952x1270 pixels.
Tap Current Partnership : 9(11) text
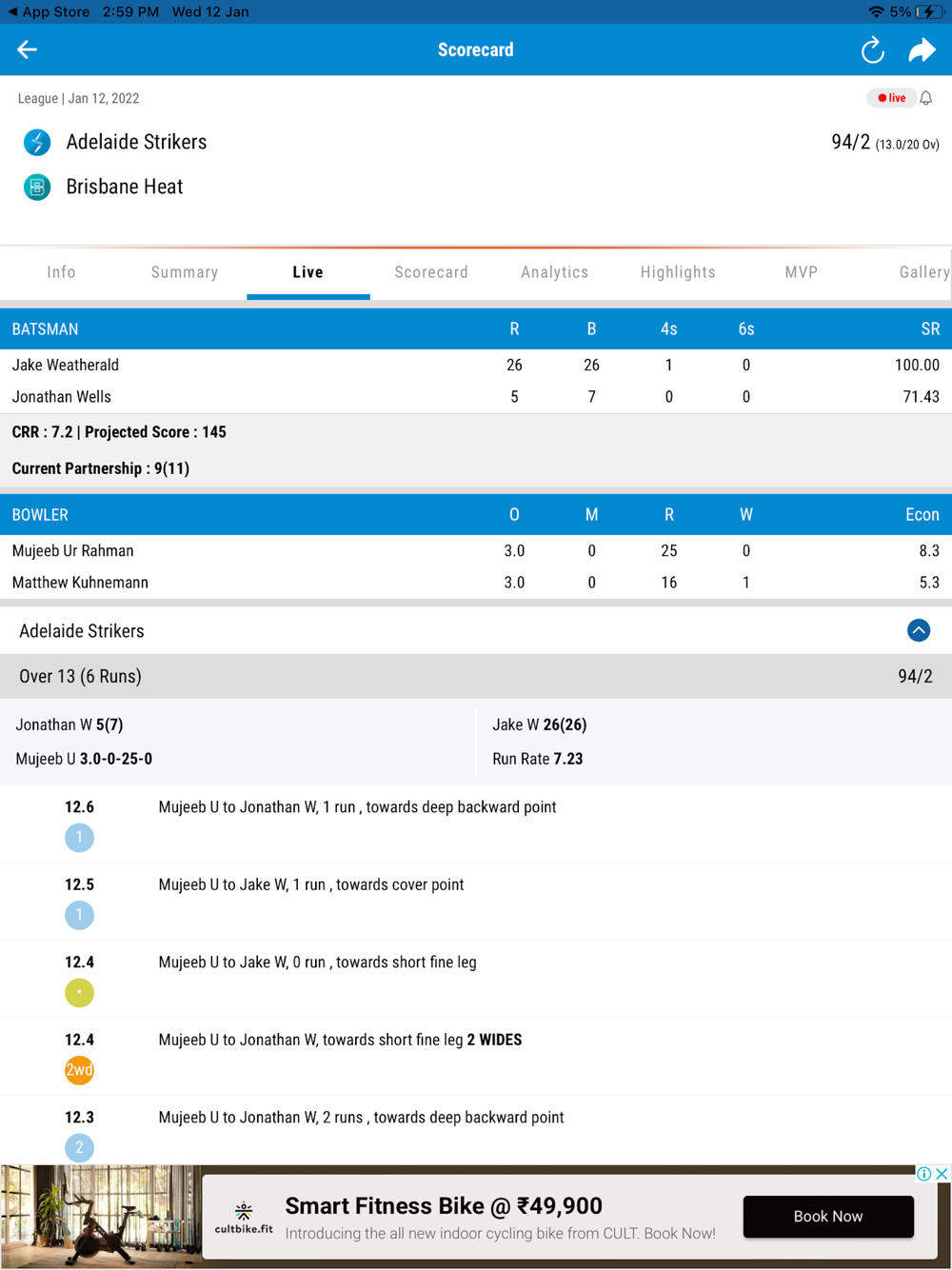[x=101, y=468]
